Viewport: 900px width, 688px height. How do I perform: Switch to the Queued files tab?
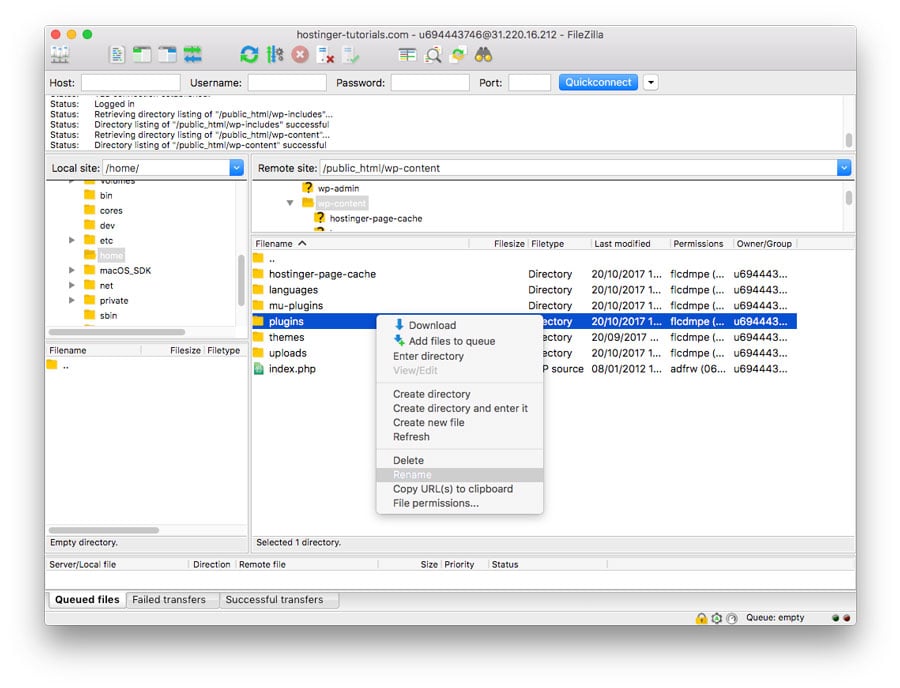(87, 600)
